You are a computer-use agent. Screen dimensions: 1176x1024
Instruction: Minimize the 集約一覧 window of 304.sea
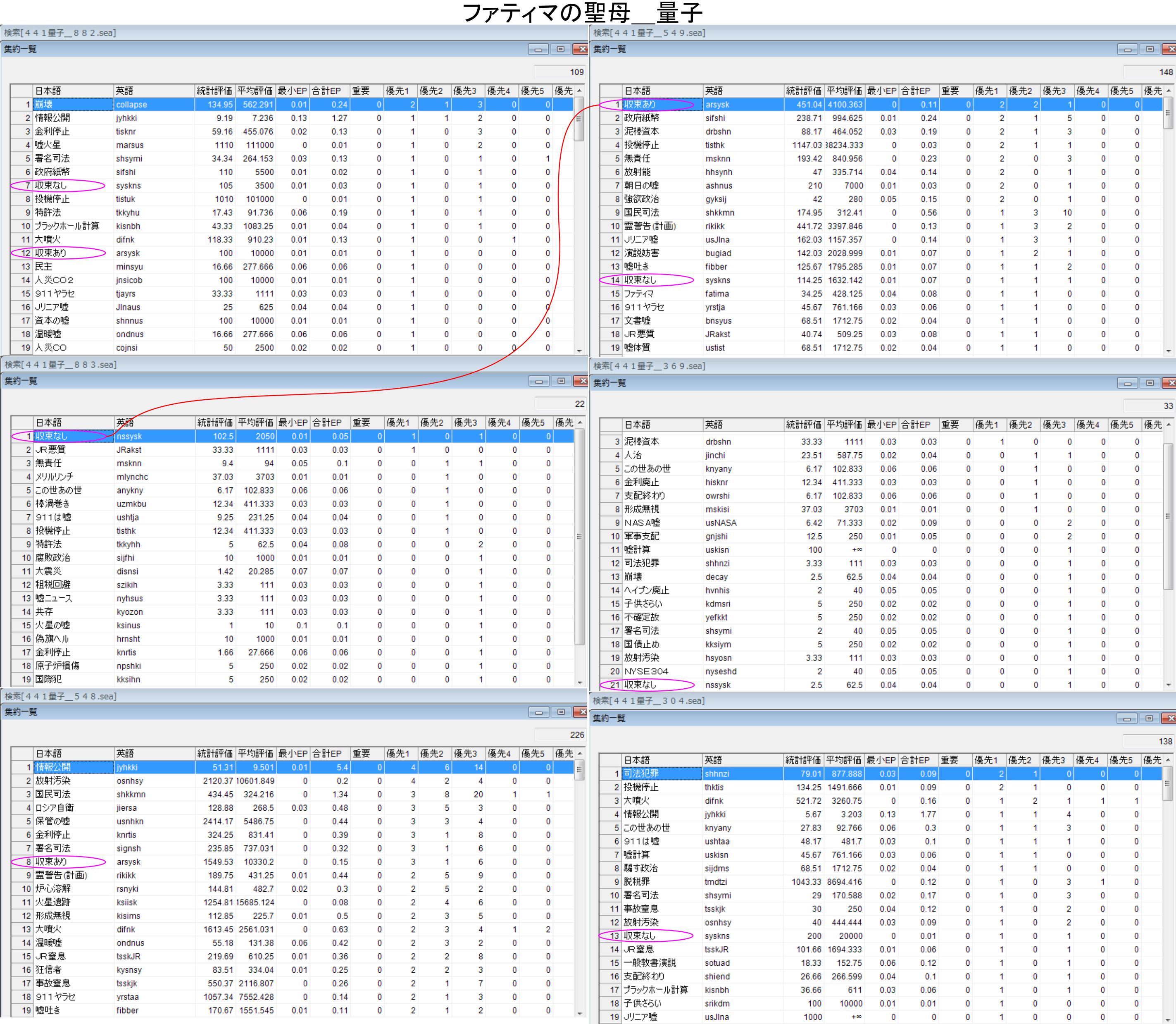(1126, 718)
